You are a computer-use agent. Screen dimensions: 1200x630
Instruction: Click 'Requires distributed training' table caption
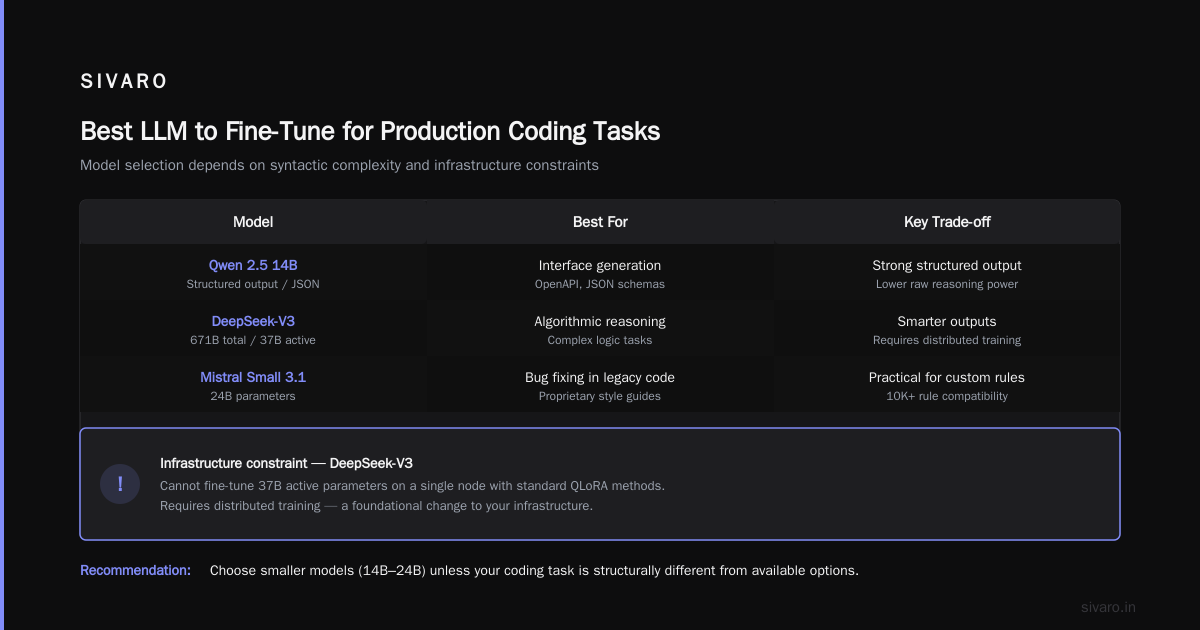(x=947, y=340)
